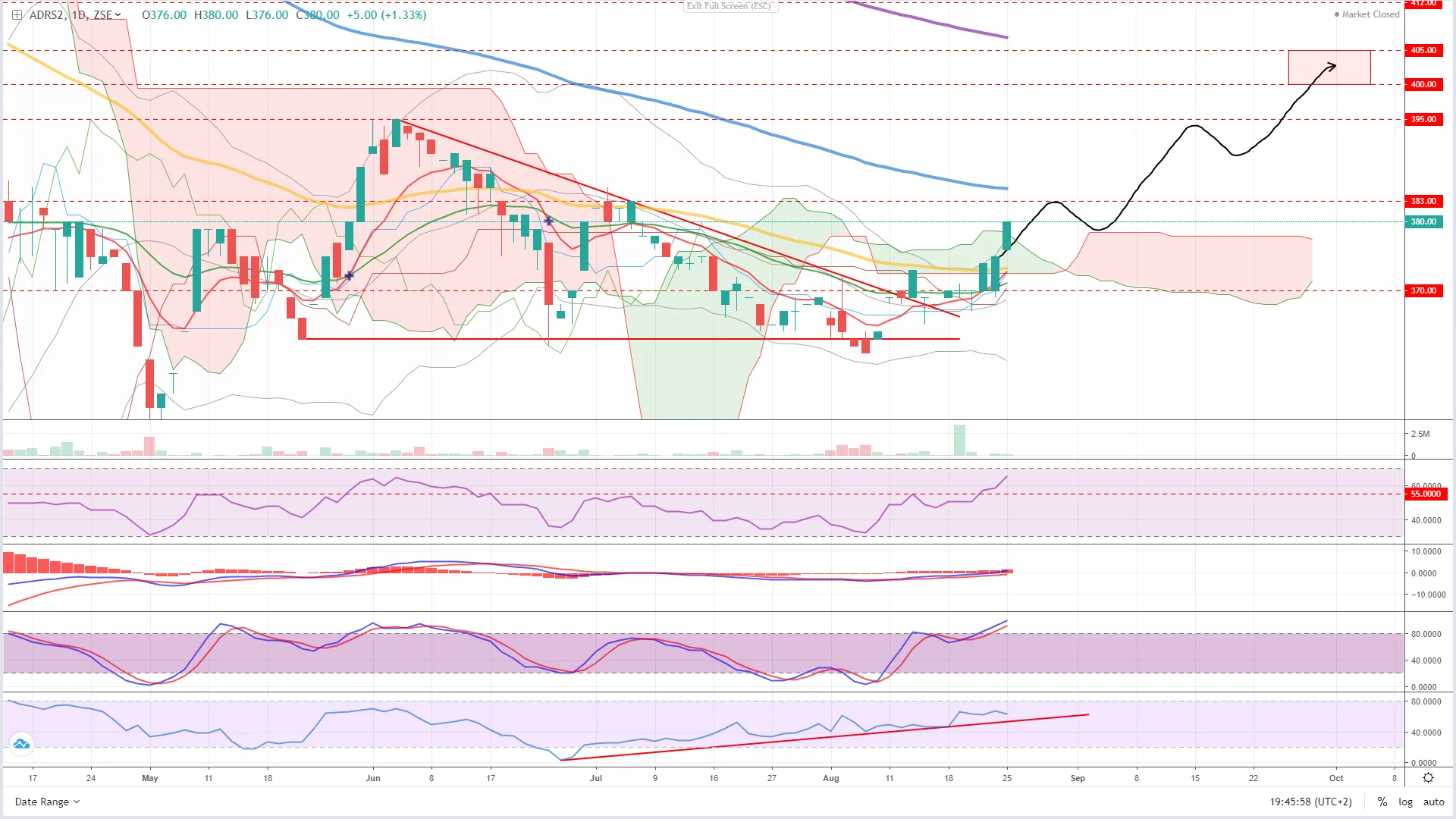Open the Date Range dropdown
Screen dimensions: 1456x819
(47, 802)
